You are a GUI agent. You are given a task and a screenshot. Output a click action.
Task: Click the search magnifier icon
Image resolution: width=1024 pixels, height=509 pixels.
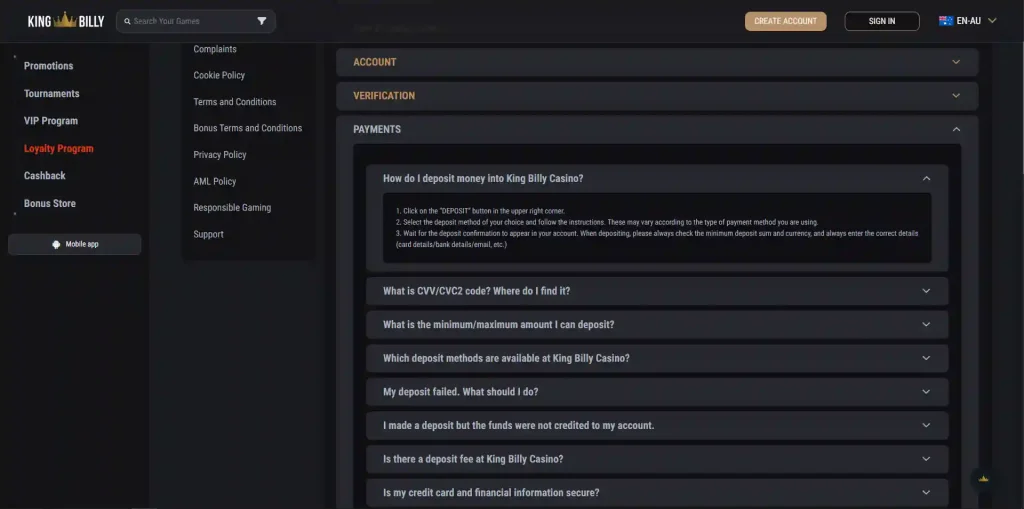pos(127,22)
